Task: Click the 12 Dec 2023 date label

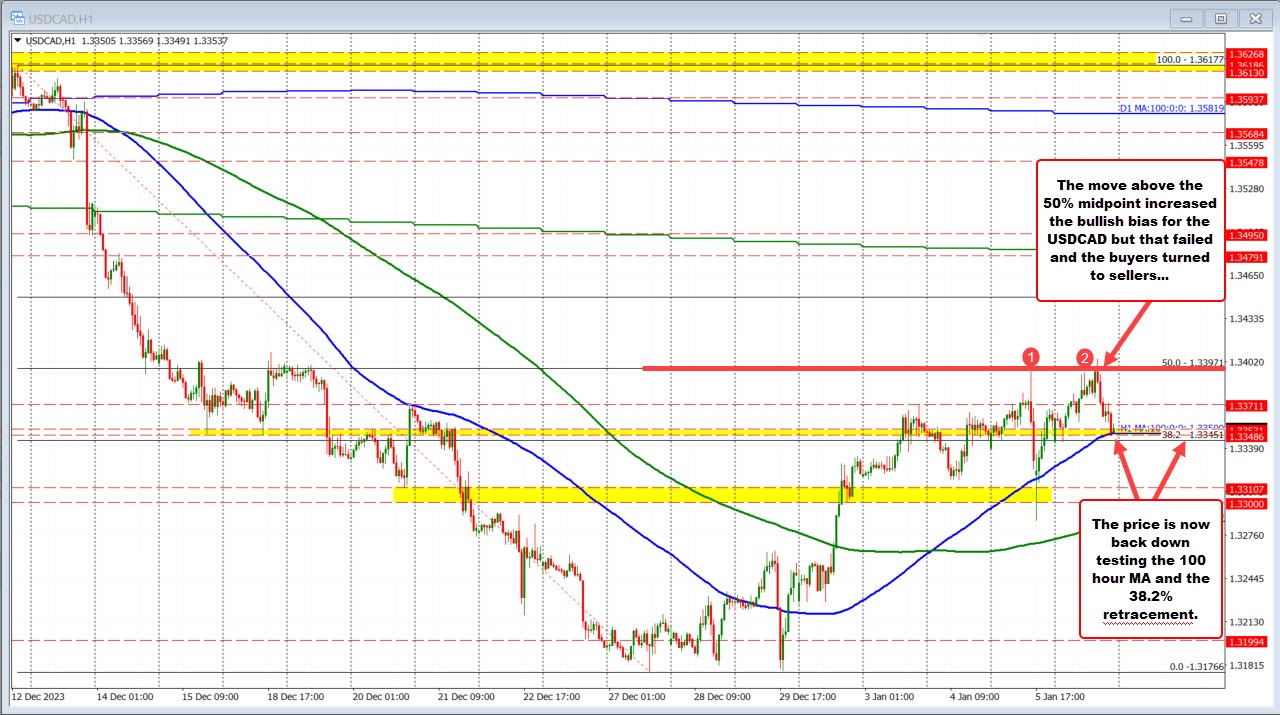Action: pyautogui.click(x=38, y=696)
